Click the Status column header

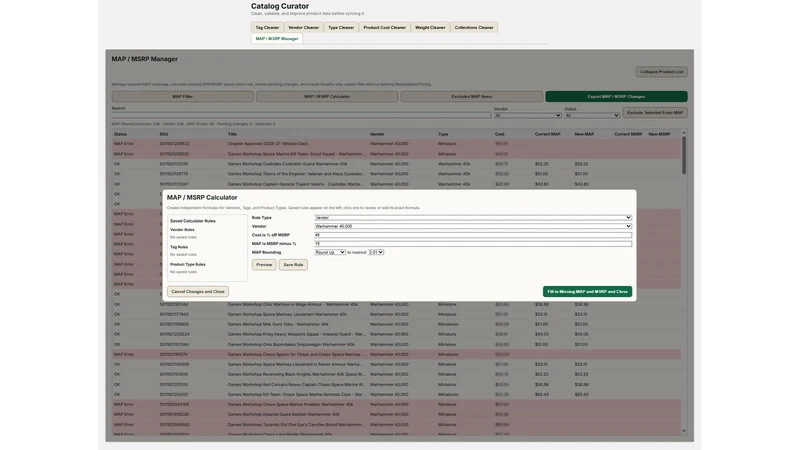(x=120, y=134)
